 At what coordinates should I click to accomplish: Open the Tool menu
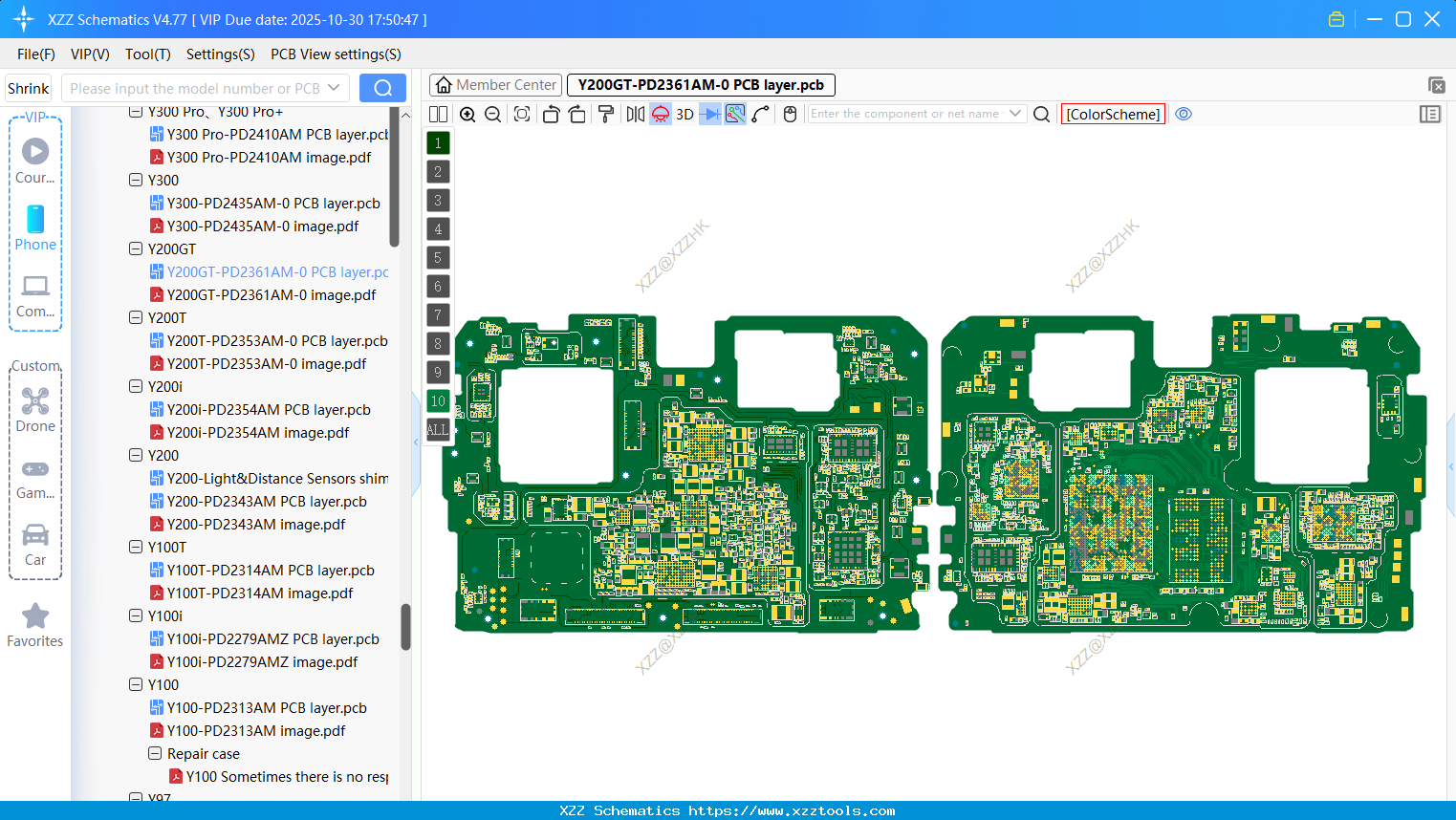(x=147, y=54)
